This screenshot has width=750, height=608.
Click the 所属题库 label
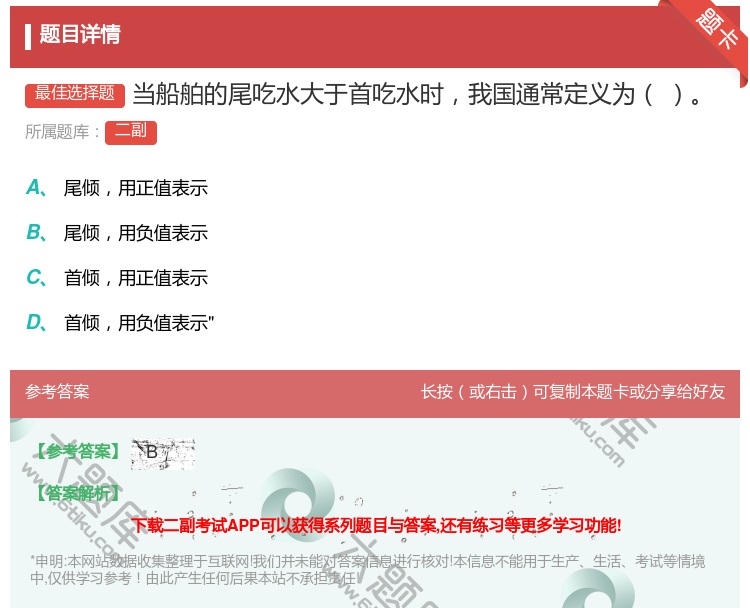pyautogui.click(x=62, y=132)
